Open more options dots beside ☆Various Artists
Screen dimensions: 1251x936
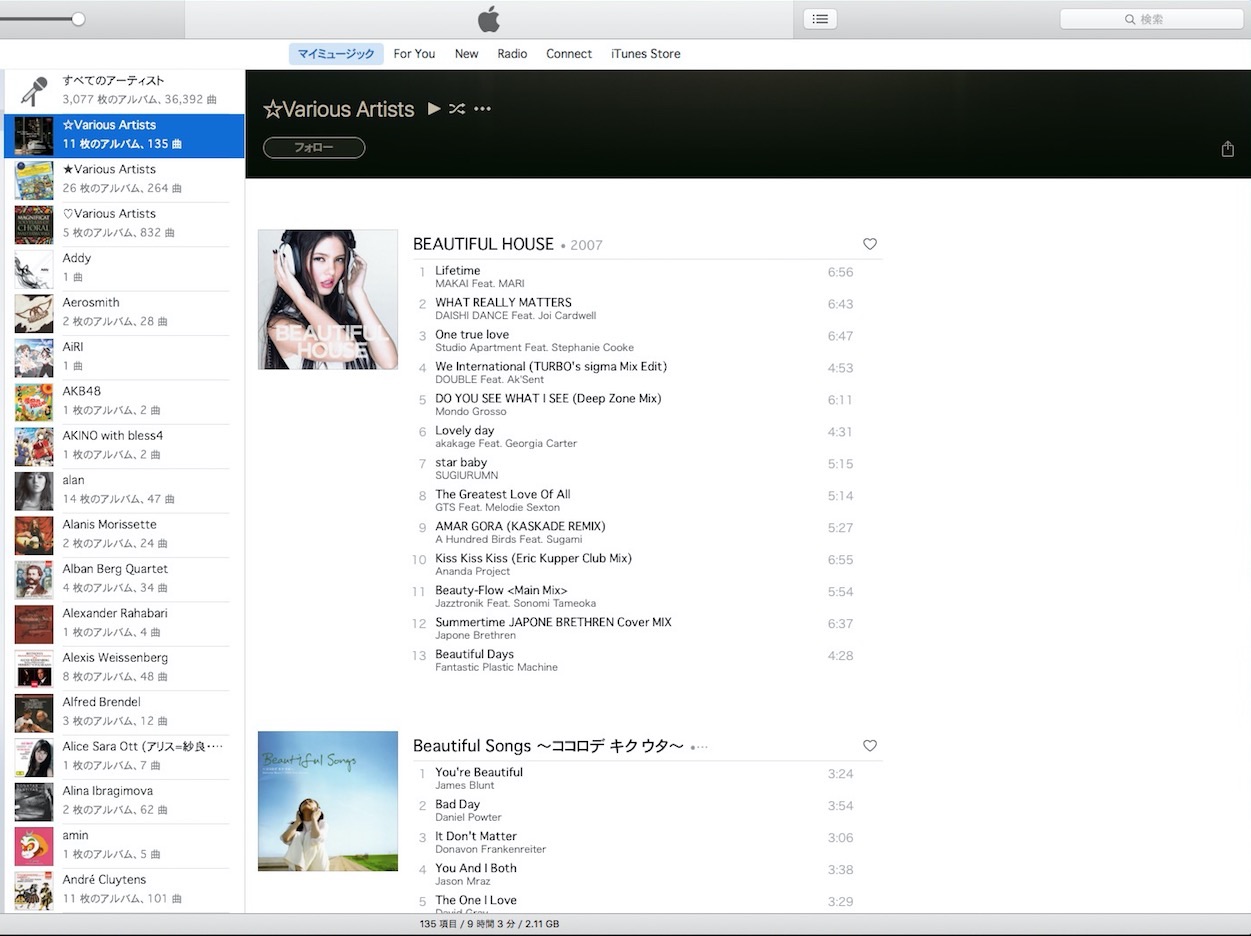483,108
